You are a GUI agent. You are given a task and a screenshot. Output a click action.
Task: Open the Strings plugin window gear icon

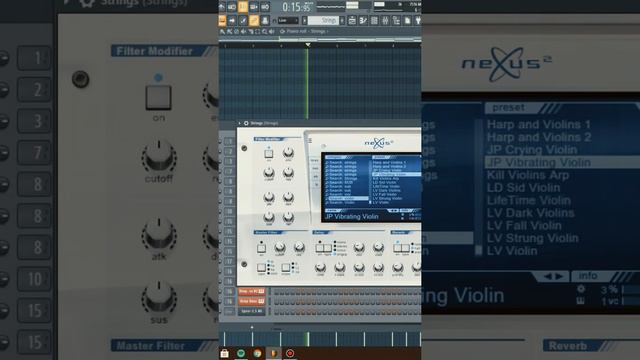tap(246, 123)
